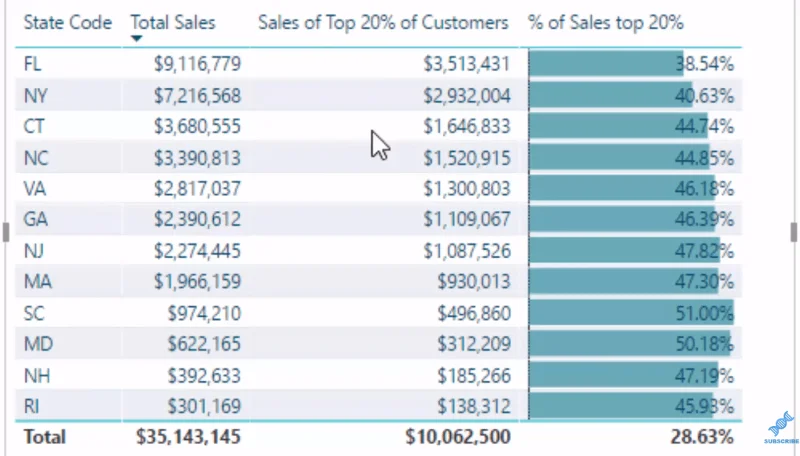Sort by the Total Sales column header

(x=173, y=22)
